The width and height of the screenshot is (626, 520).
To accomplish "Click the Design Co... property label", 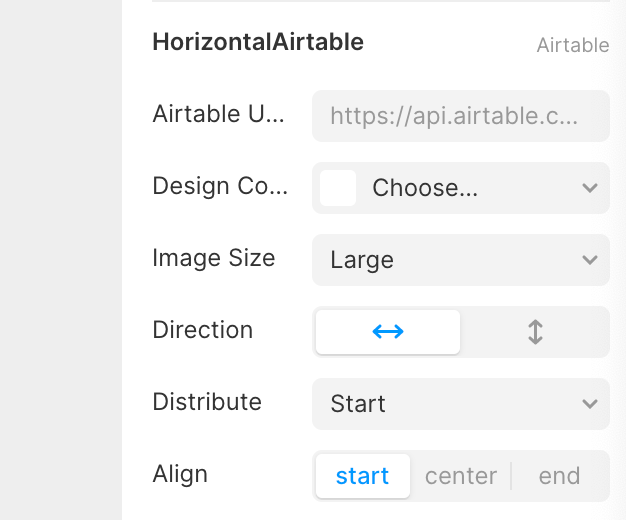I will 220,186.
